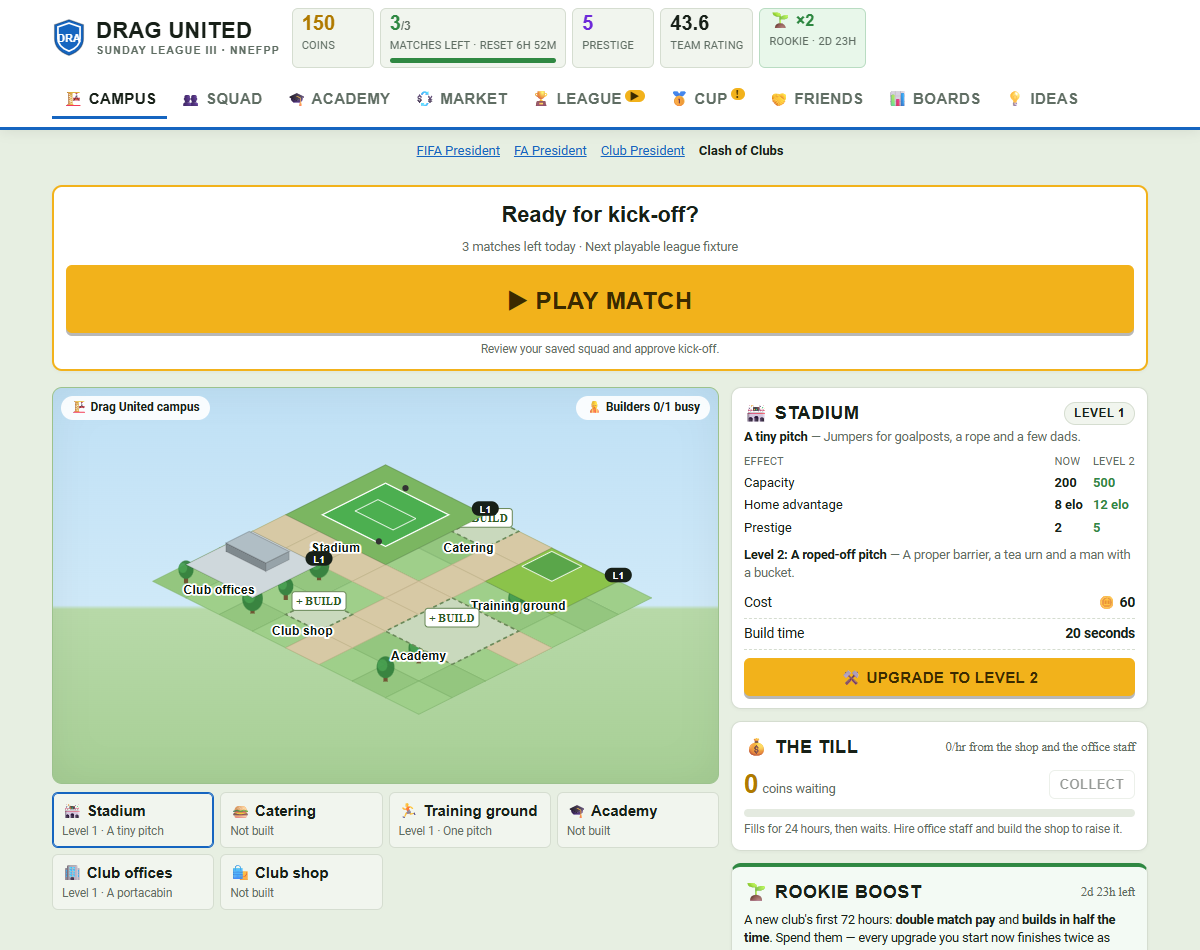
Task: Click the Cup tab's exclamation alert badge
Action: (738, 95)
